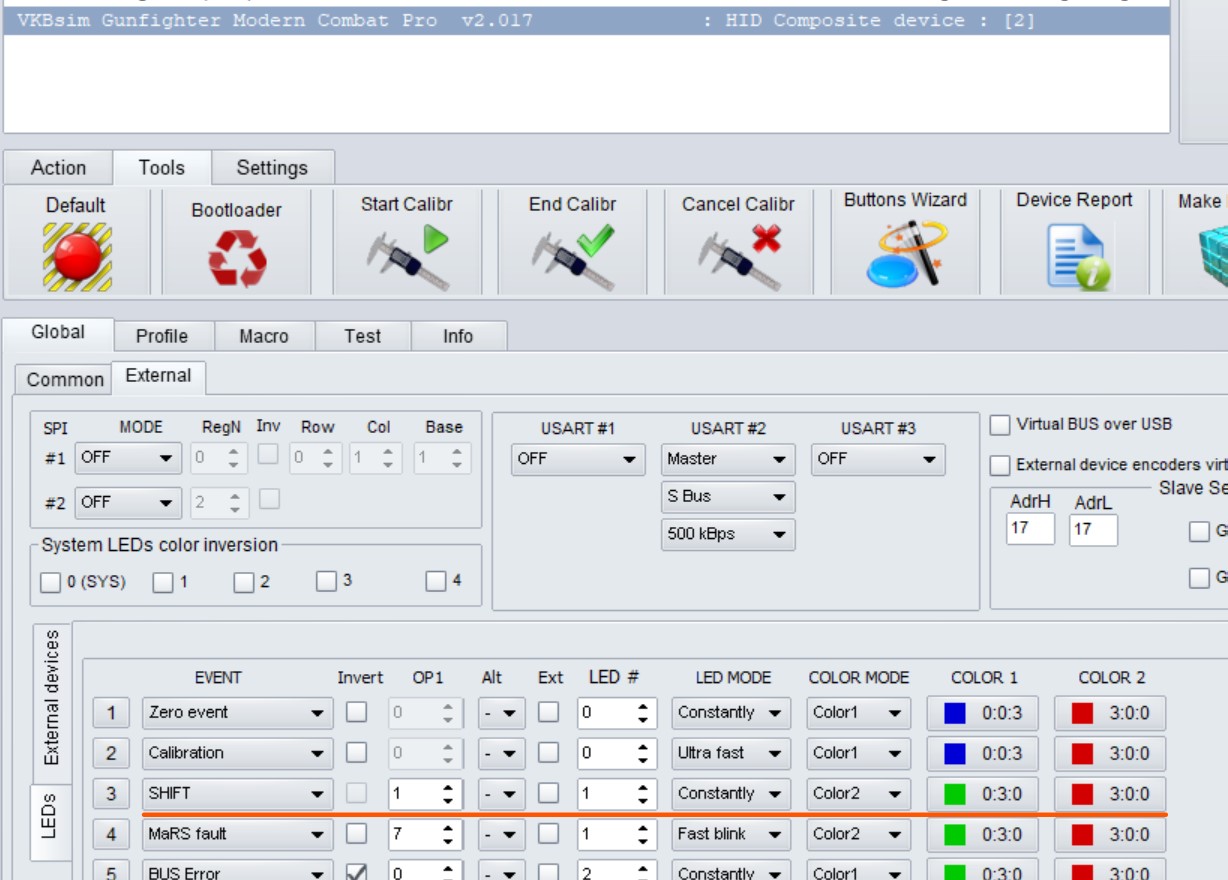
Task: Toggle Invert for Zero event row
Action: 356,712
